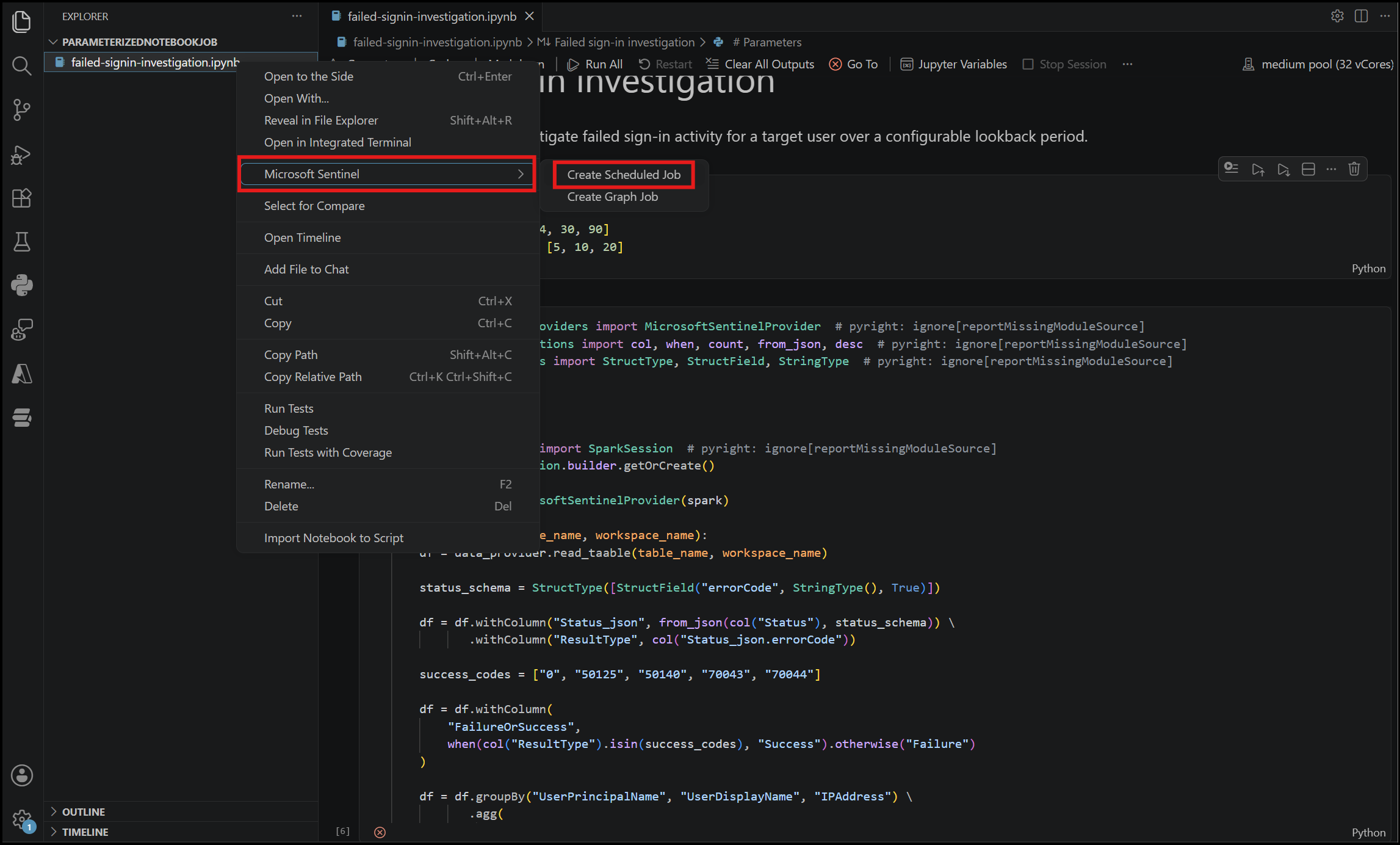
Task: Open the Run and Debug view icon
Action: point(22,154)
